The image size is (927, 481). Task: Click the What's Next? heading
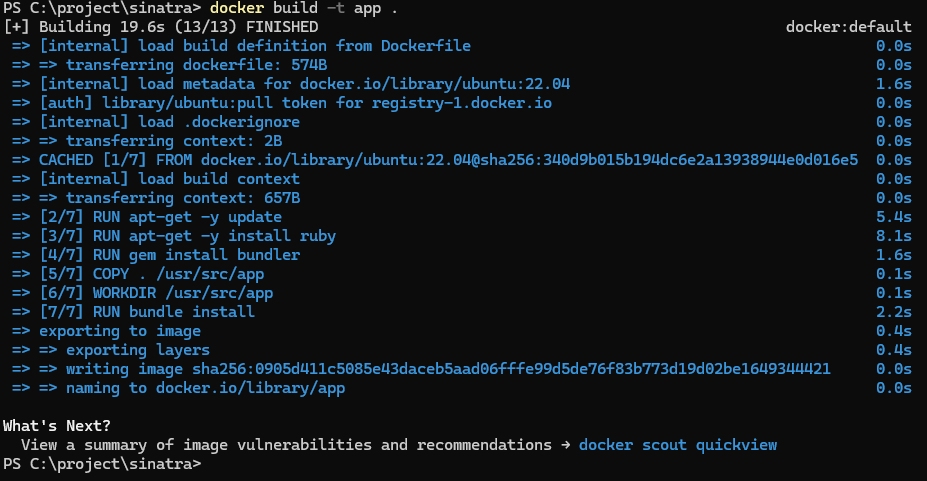[57, 426]
